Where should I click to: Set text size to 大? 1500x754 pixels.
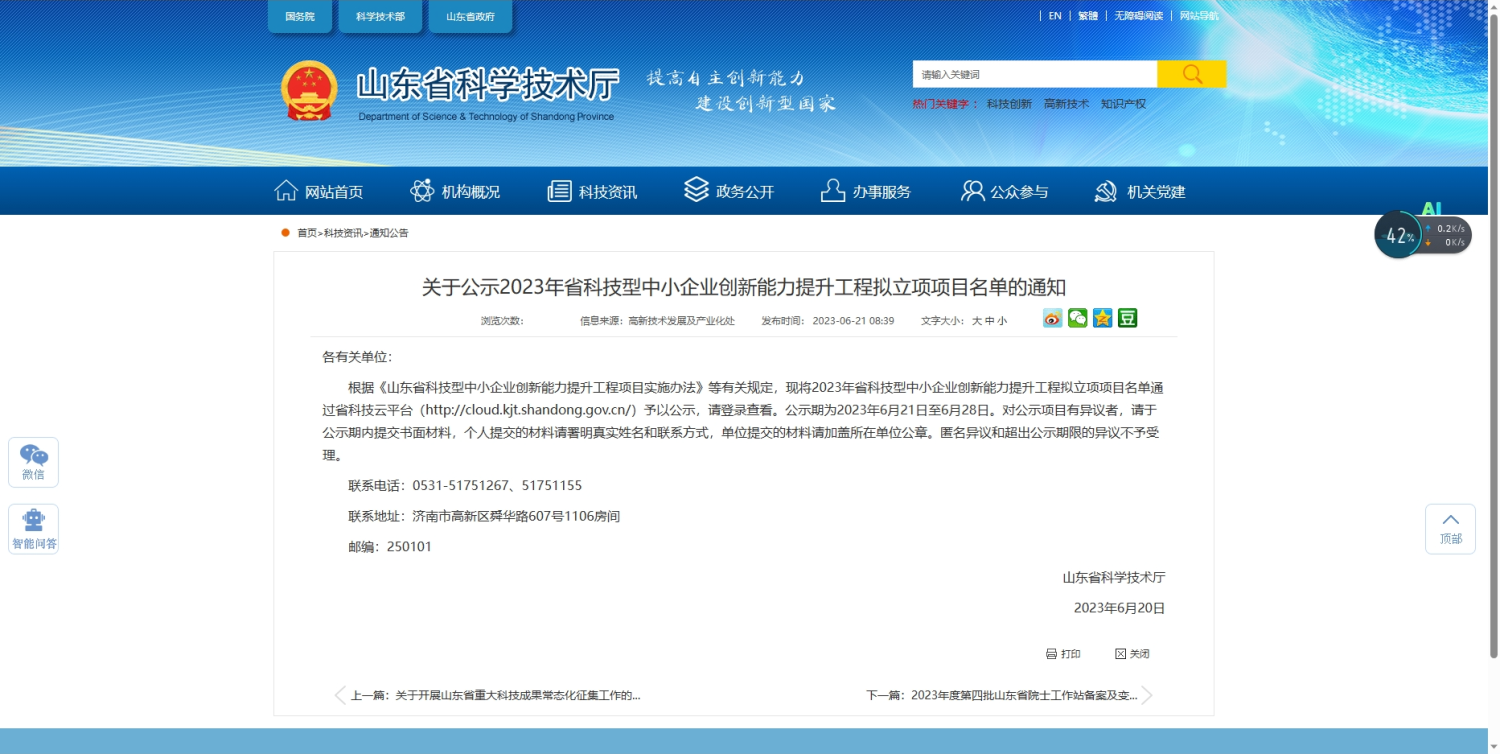976,321
